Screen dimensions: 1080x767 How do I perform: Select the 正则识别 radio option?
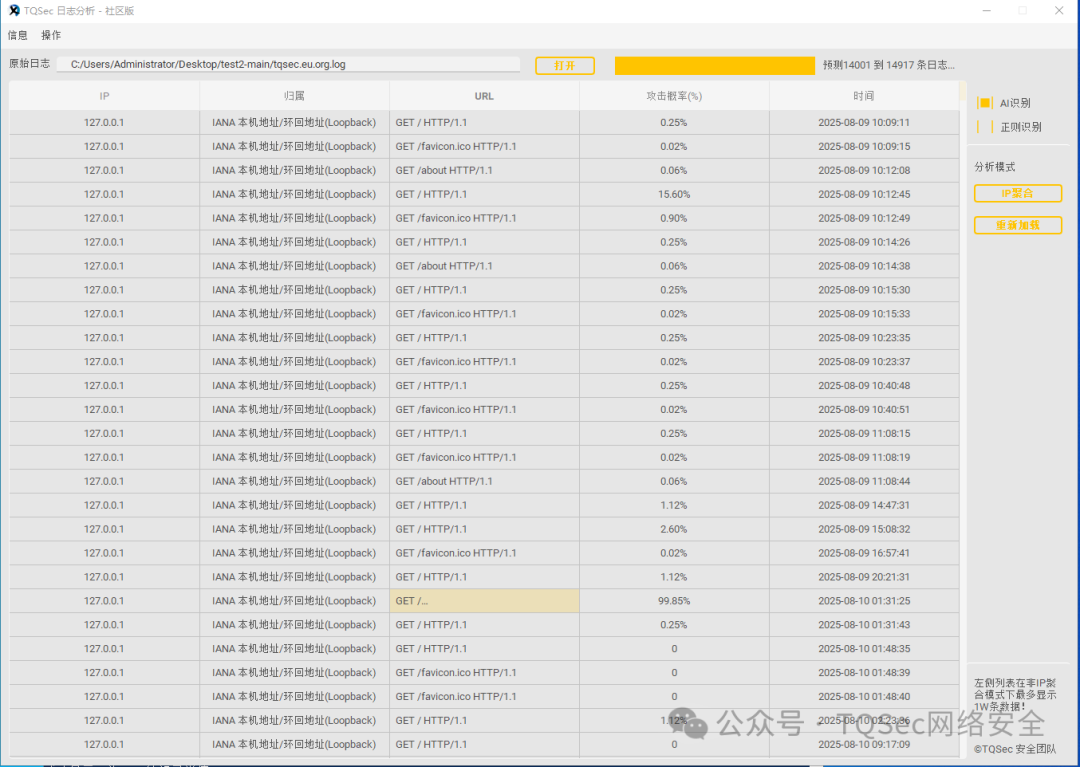(1010, 127)
